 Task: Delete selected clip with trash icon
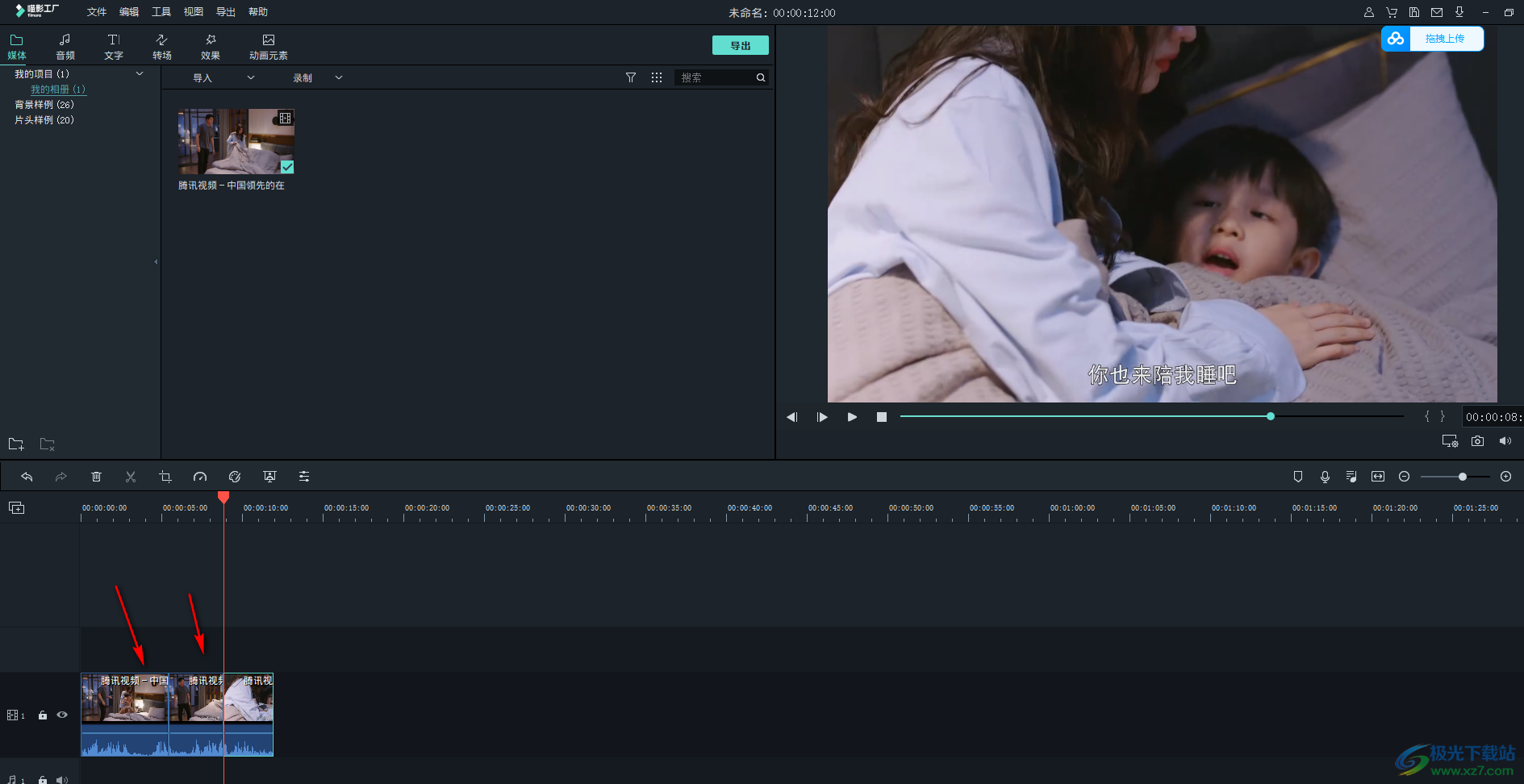(x=96, y=477)
